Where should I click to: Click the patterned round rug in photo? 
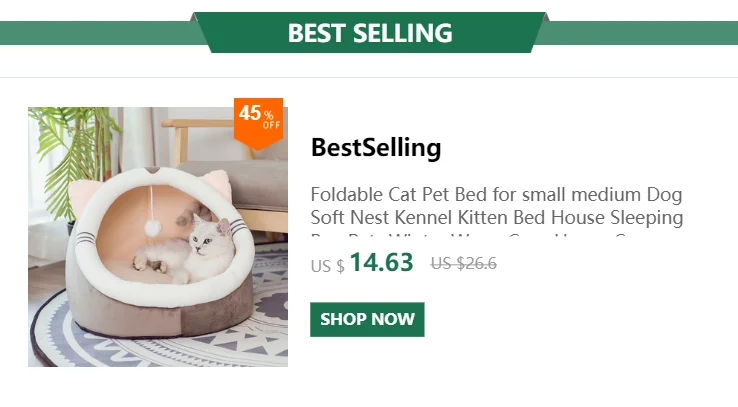click(x=160, y=339)
